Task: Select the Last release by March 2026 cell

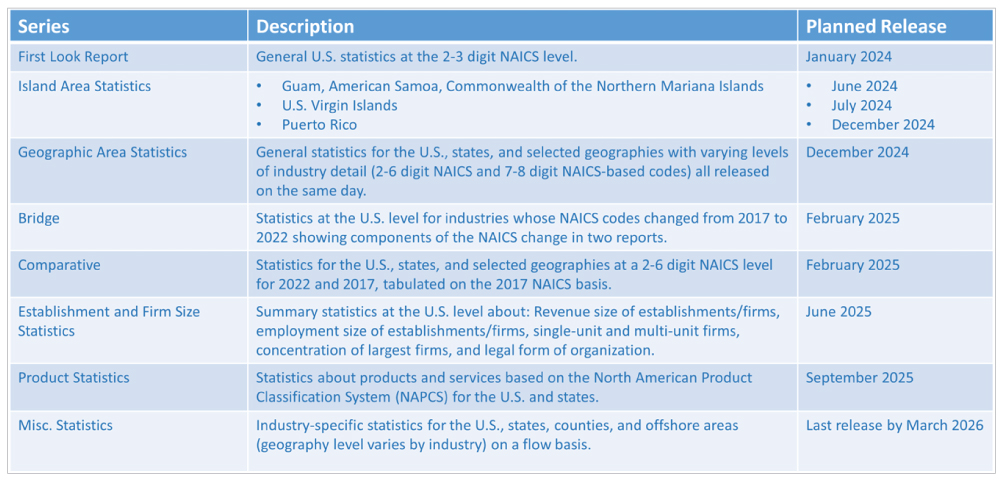Action: coord(895,426)
